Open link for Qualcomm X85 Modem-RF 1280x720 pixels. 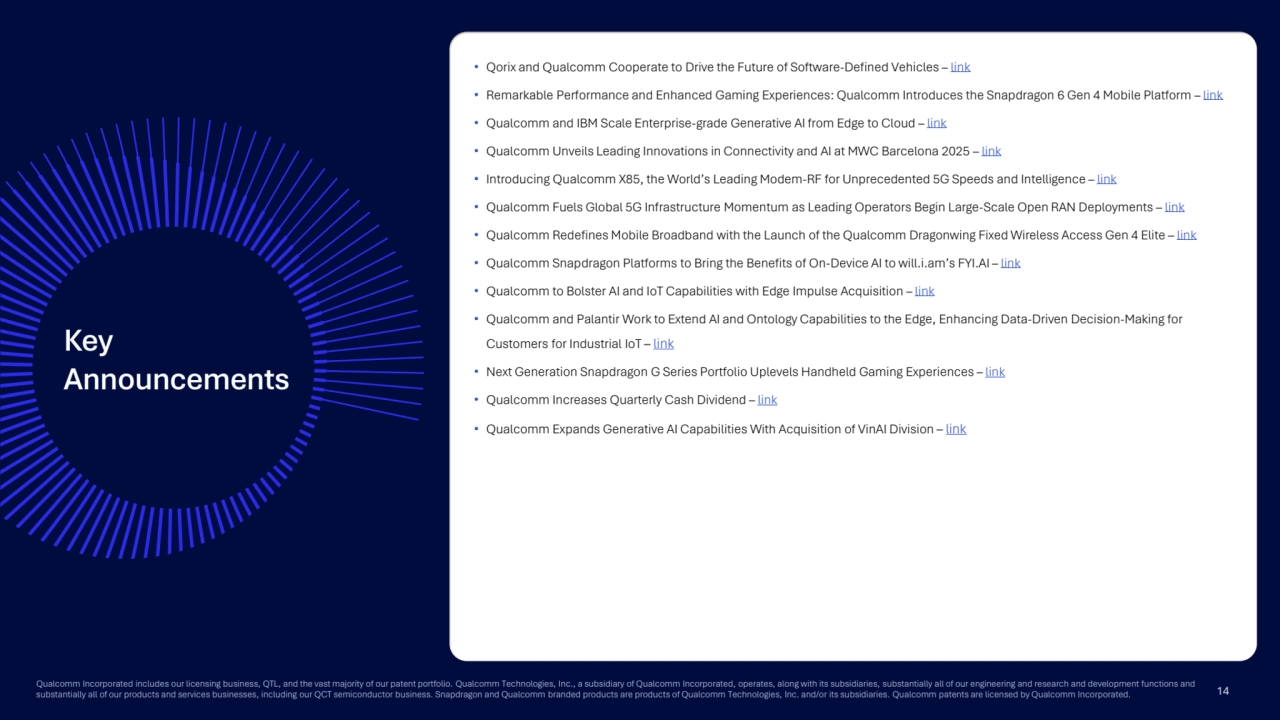coord(1106,179)
